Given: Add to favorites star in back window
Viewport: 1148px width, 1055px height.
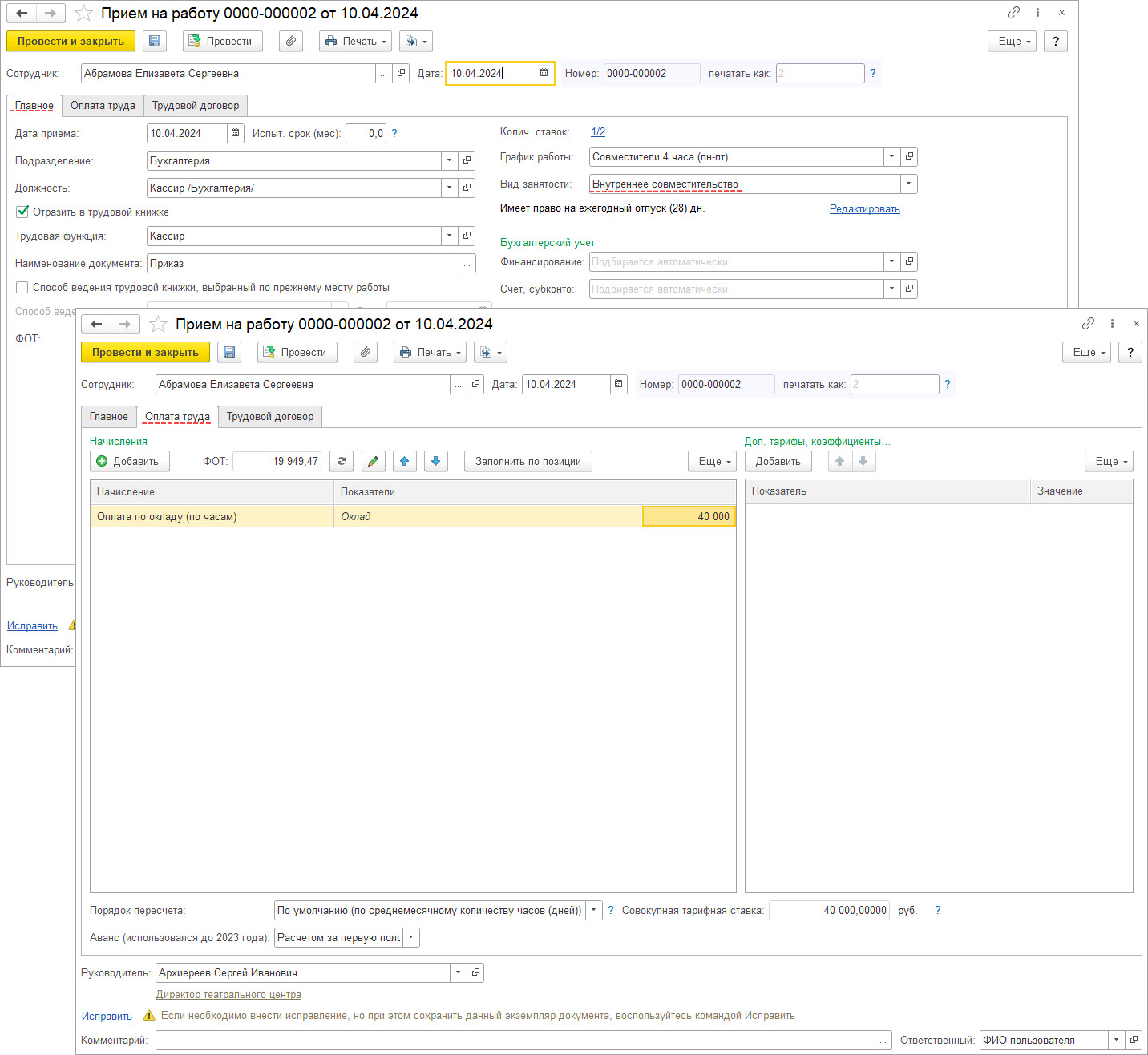Looking at the screenshot, I should point(83,13).
